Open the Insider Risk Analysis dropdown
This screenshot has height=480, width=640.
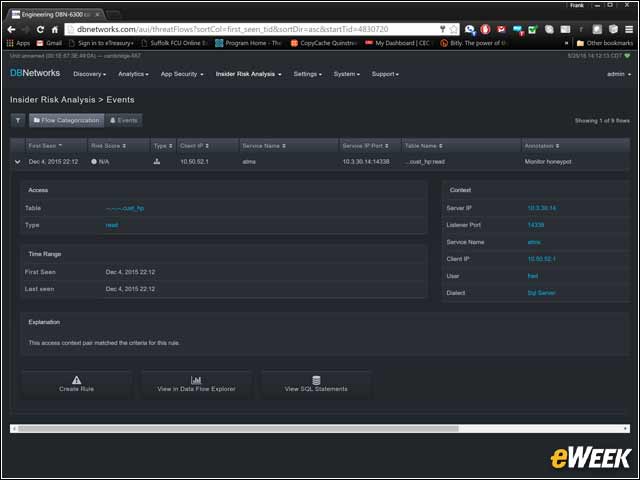point(249,74)
